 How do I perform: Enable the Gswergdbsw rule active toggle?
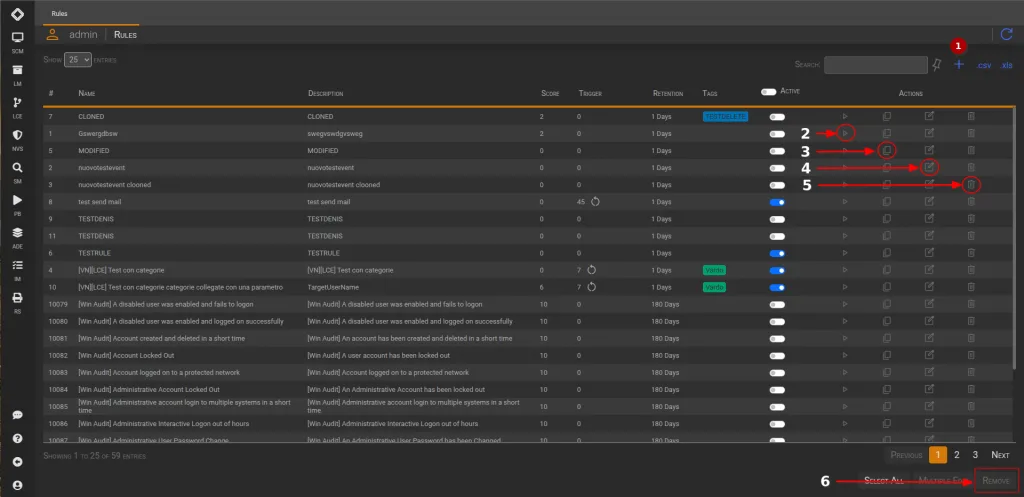click(x=777, y=134)
